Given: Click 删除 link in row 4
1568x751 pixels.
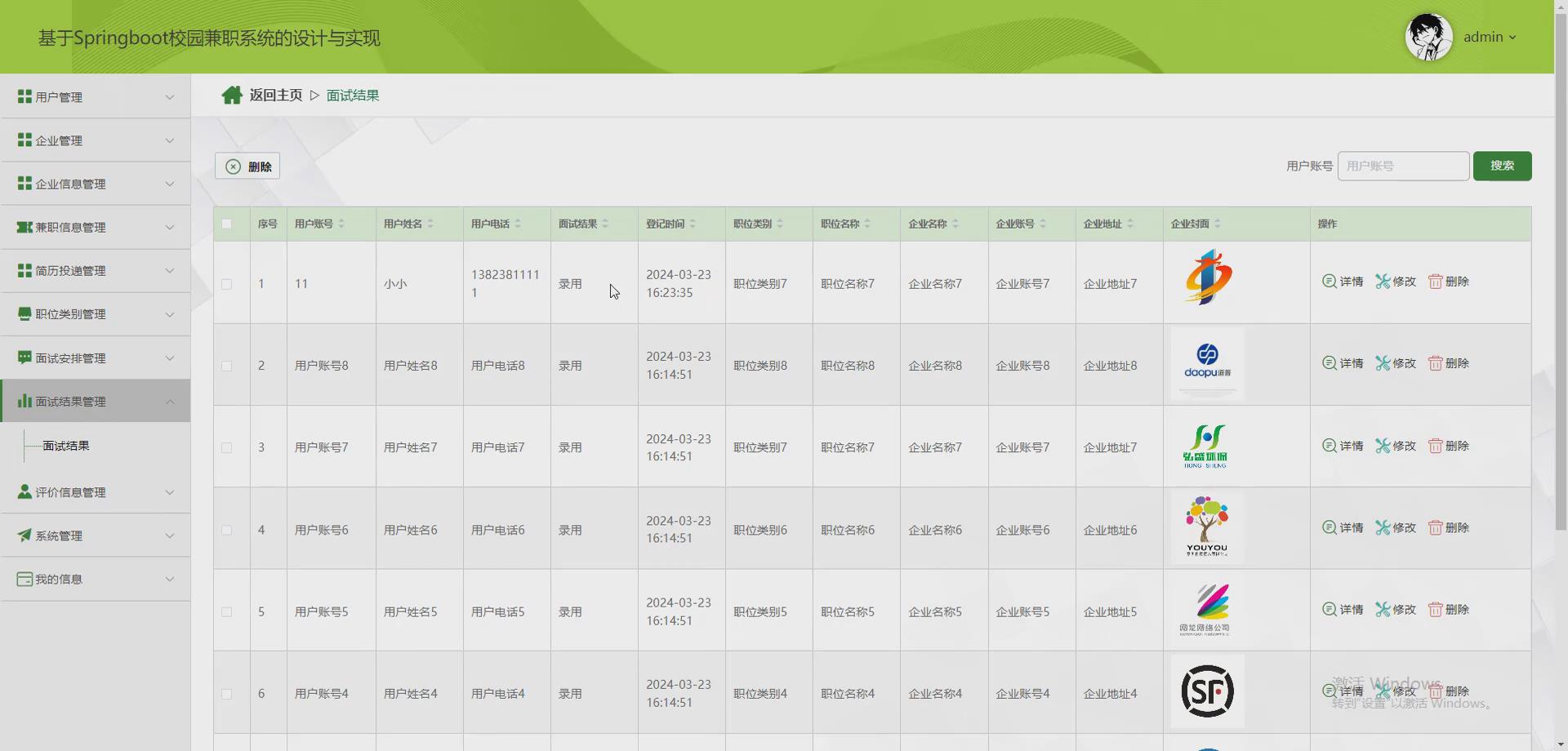Looking at the screenshot, I should point(1457,527).
